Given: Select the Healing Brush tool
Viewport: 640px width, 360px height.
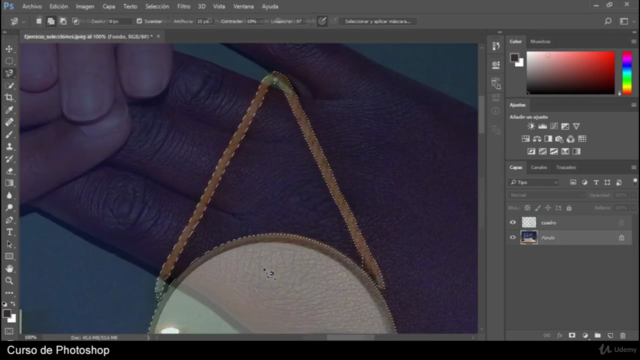Looking at the screenshot, I should [x=9, y=122].
